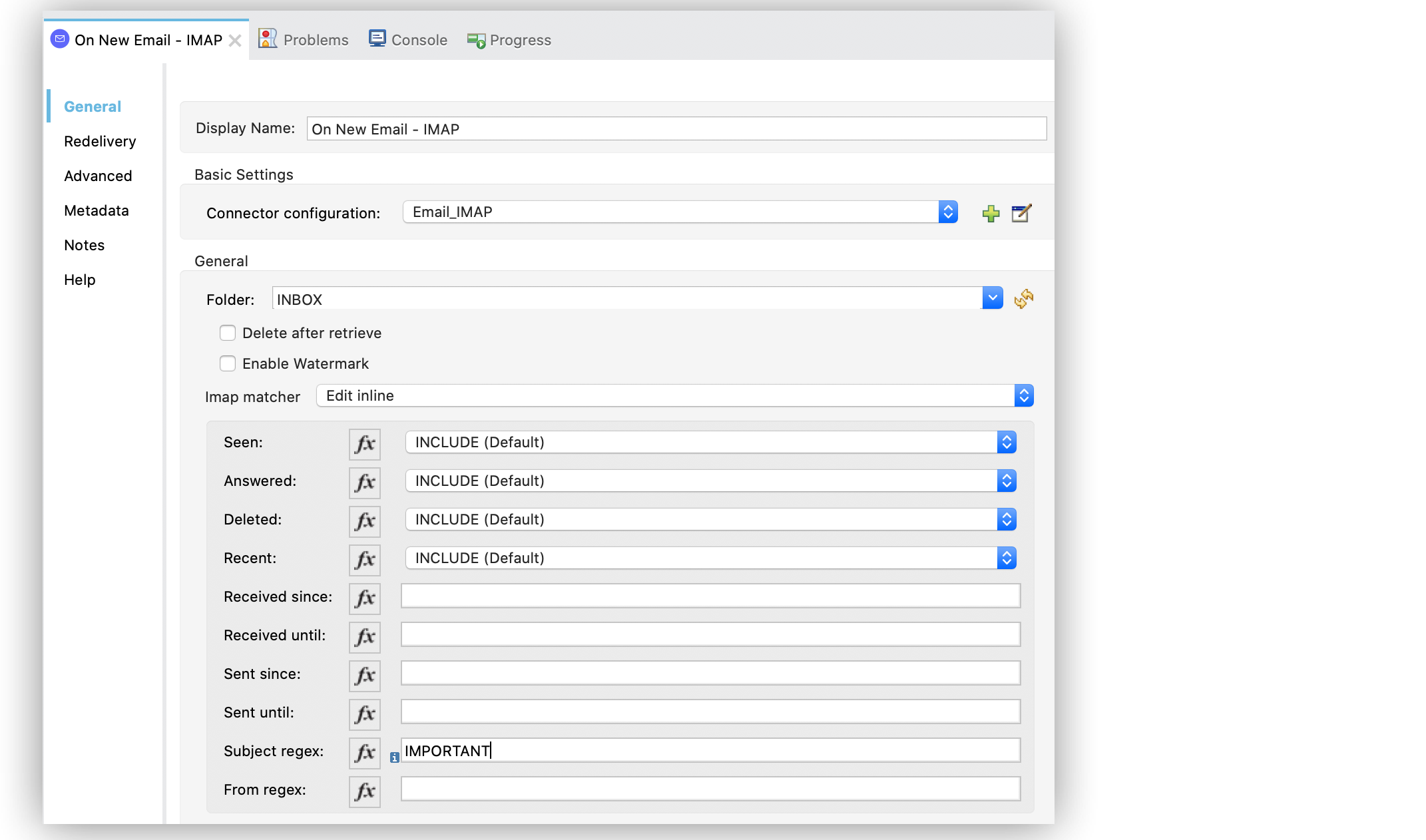Click the fx expression button for Seen
Viewport: 1426px width, 840px height.
tap(364, 442)
